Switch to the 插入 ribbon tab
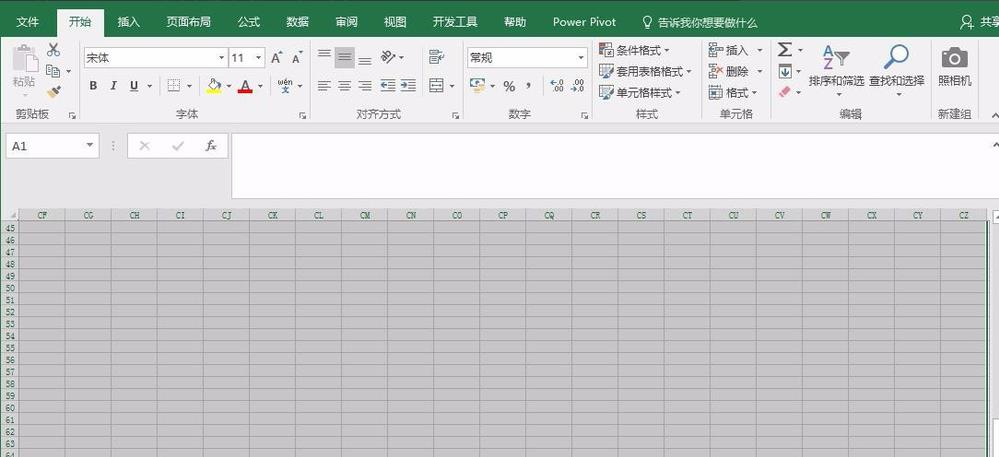The image size is (999, 457). 128,21
